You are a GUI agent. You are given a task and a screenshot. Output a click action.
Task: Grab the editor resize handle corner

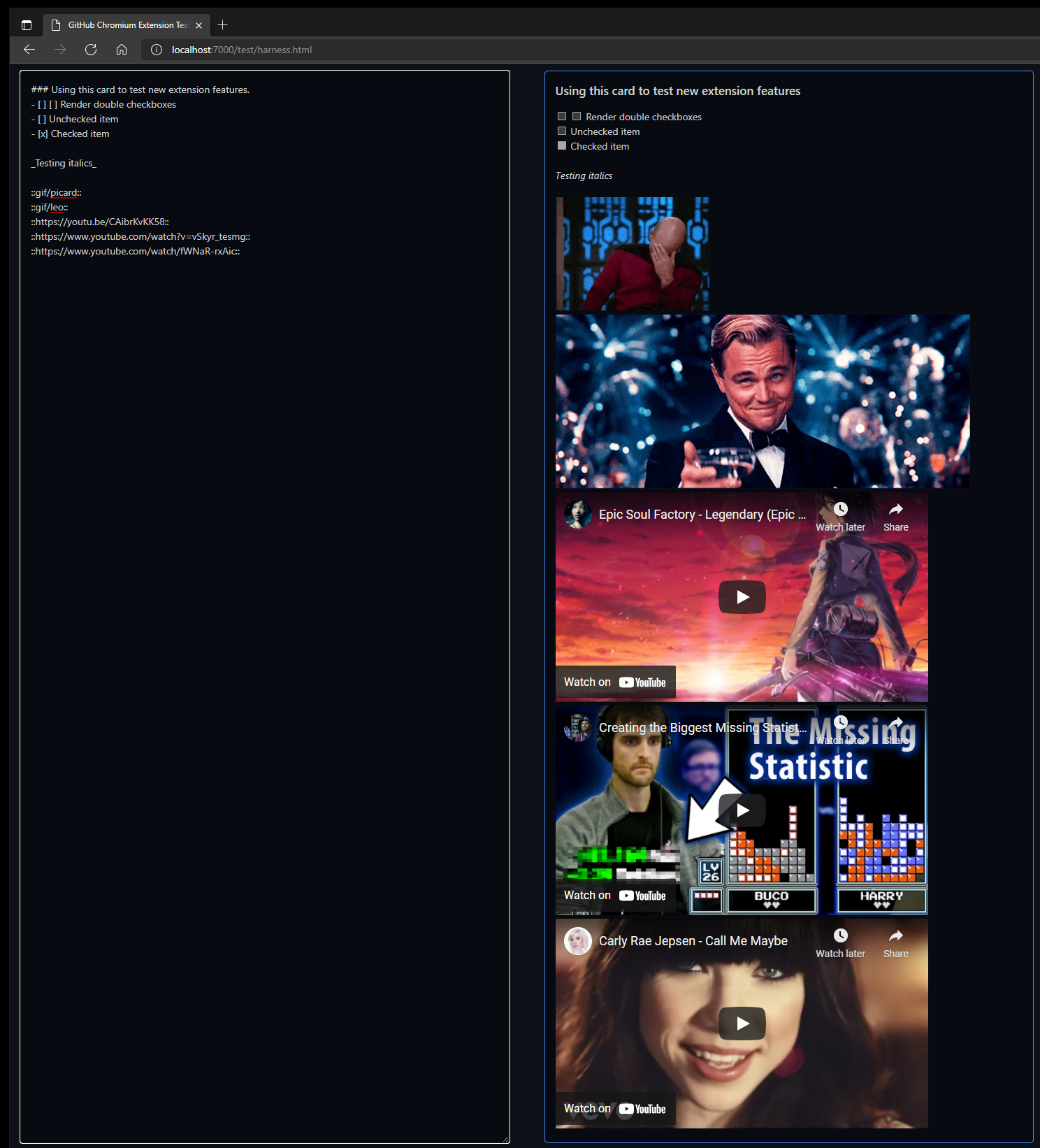point(505,1139)
